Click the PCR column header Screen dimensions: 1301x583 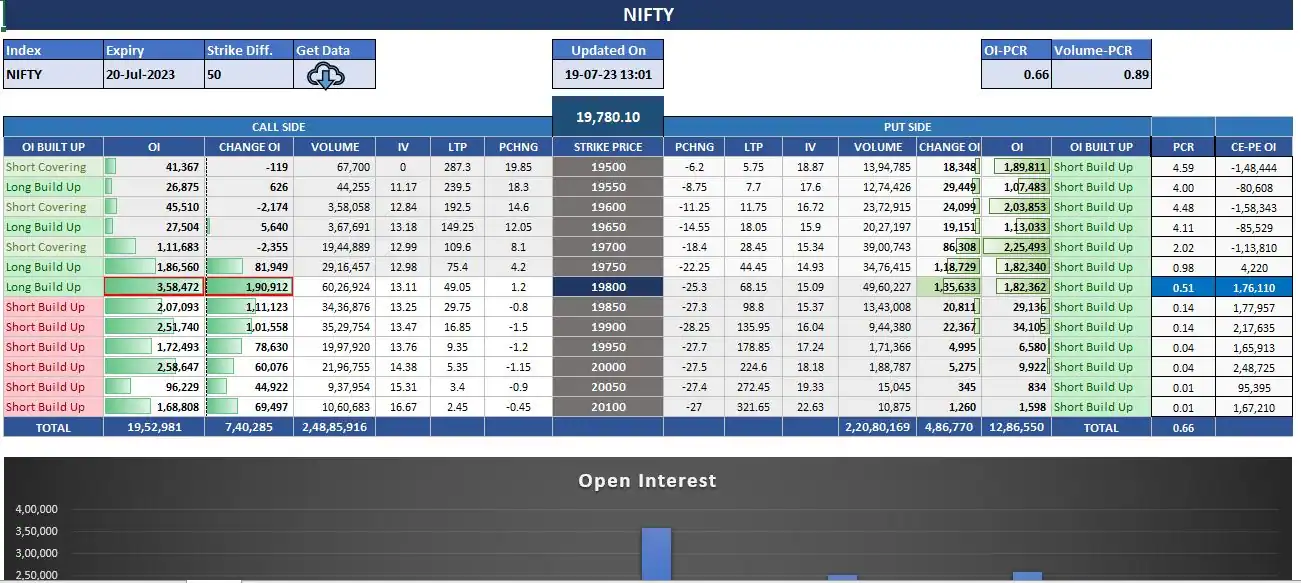click(1183, 147)
